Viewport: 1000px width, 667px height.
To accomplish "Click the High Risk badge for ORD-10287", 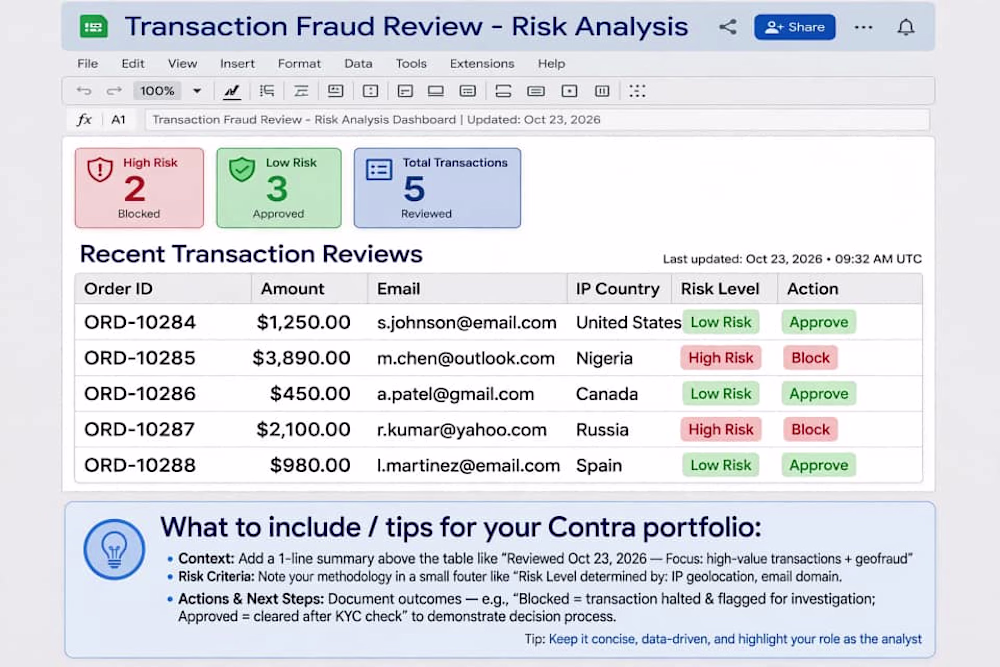I will coord(721,429).
